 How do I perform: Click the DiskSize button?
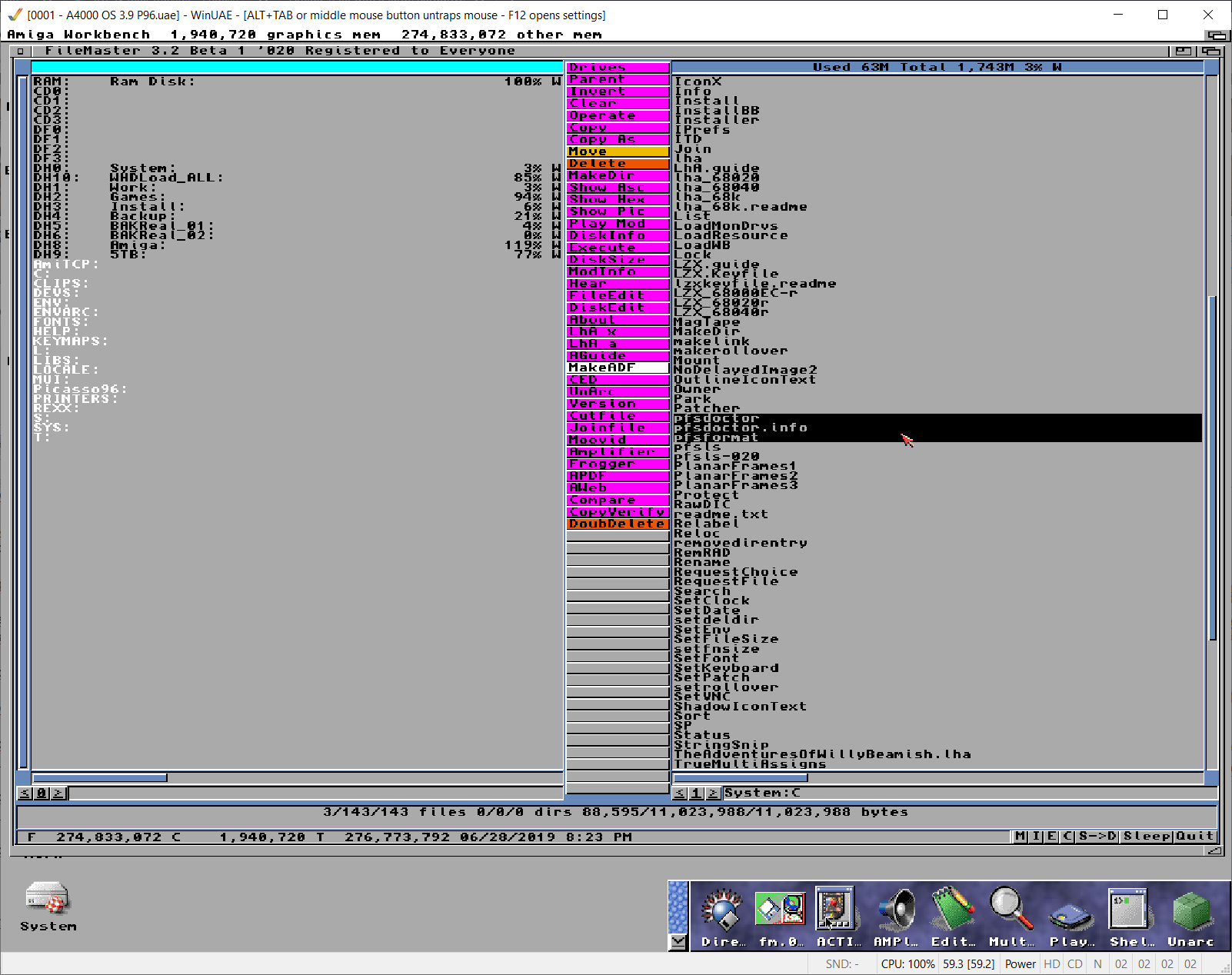coord(618,260)
